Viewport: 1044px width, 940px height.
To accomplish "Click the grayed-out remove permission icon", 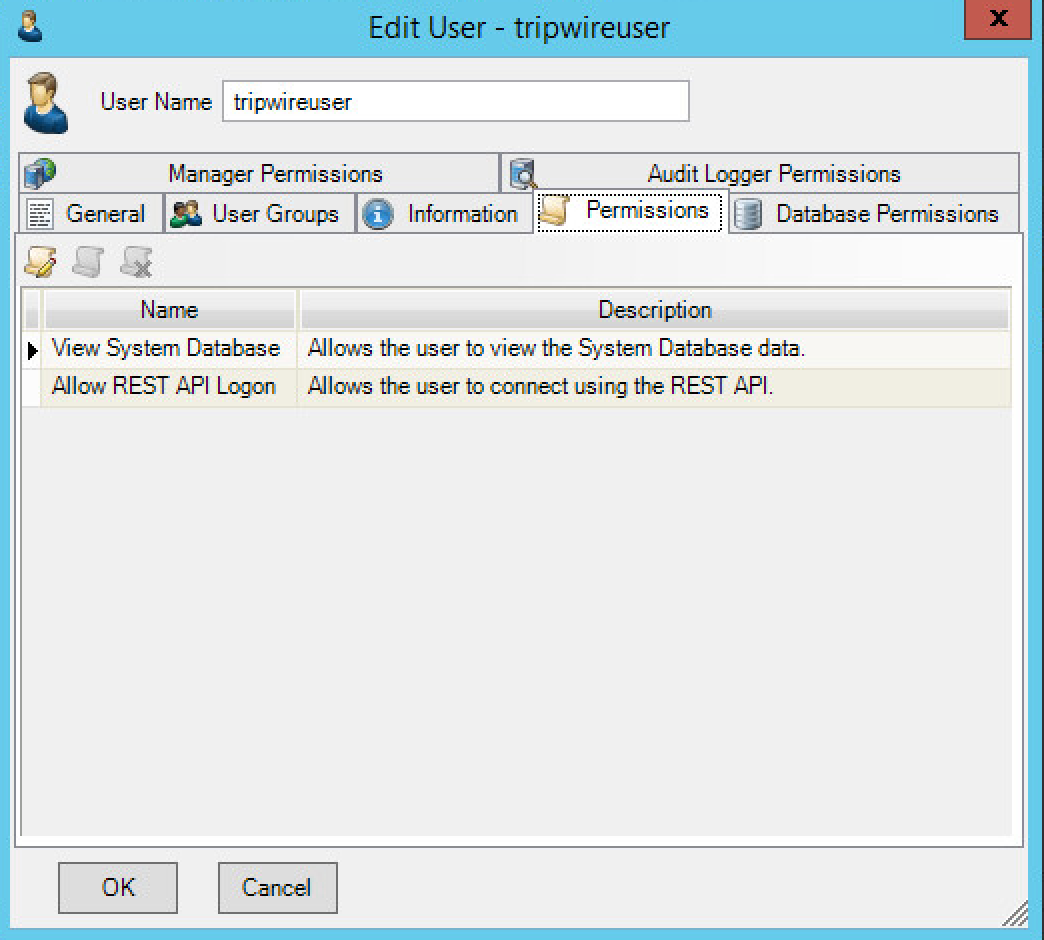I will 136,262.
